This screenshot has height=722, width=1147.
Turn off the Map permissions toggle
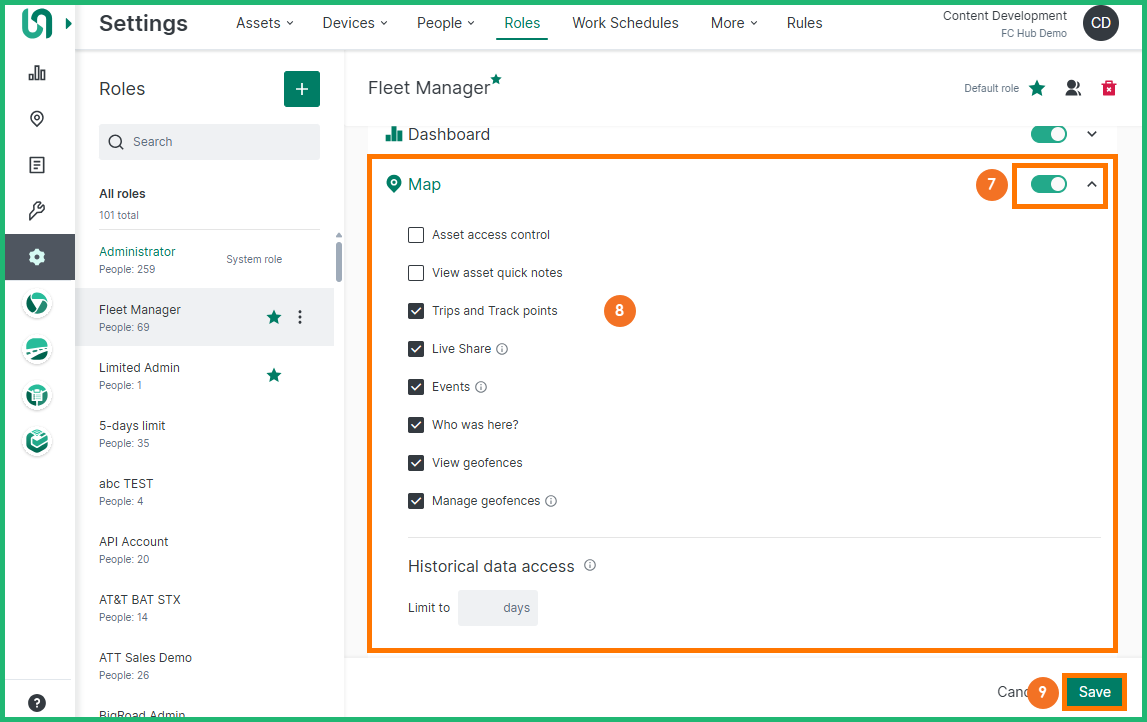pyautogui.click(x=1048, y=184)
